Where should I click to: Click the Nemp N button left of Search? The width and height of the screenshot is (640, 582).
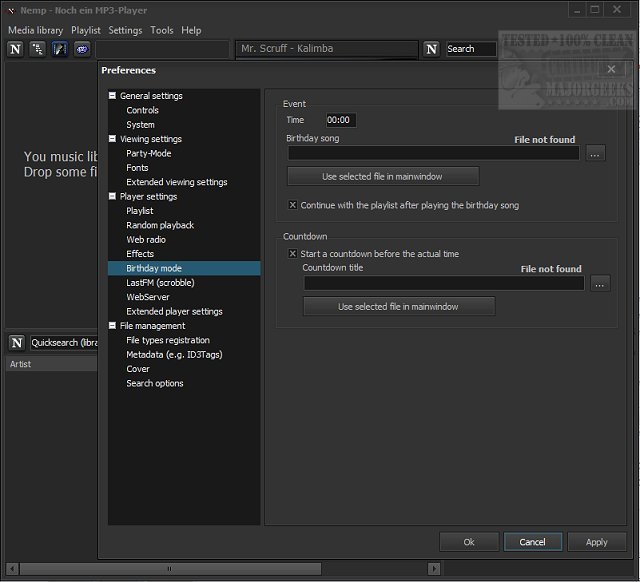pos(431,49)
